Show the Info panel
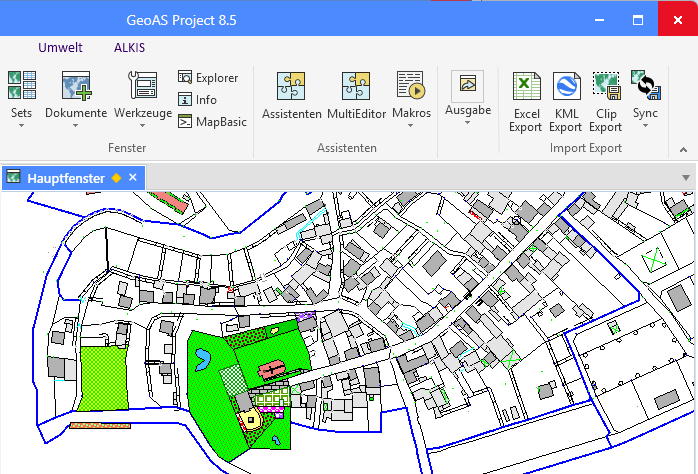The width and height of the screenshot is (698, 474). pos(198,100)
